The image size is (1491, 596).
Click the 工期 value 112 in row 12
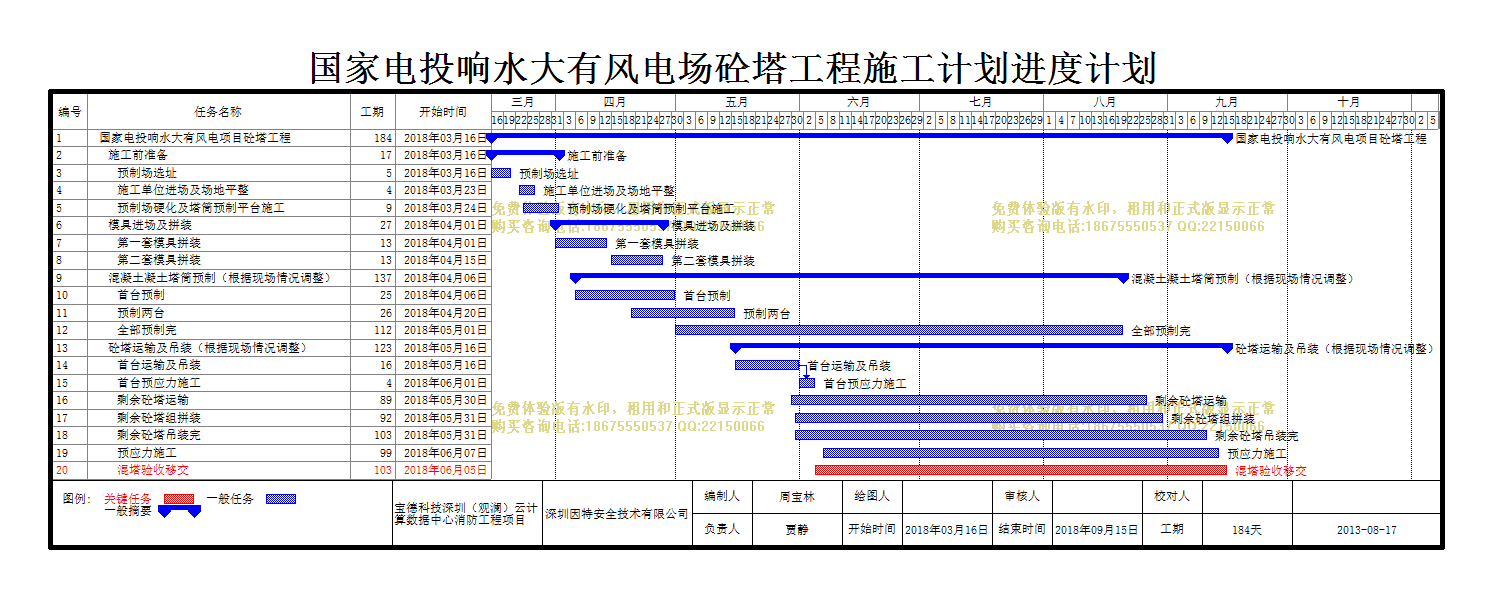pyautogui.click(x=383, y=330)
